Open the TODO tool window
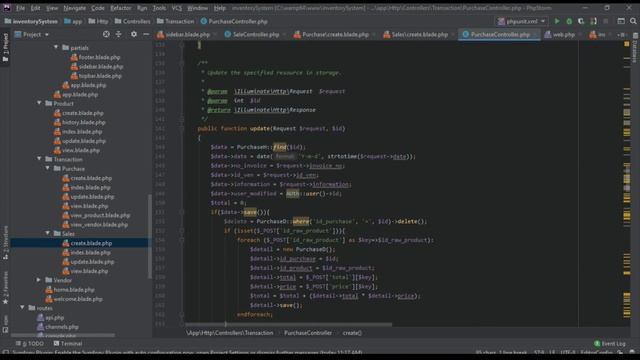The height and width of the screenshot is (360, 640). point(29,344)
